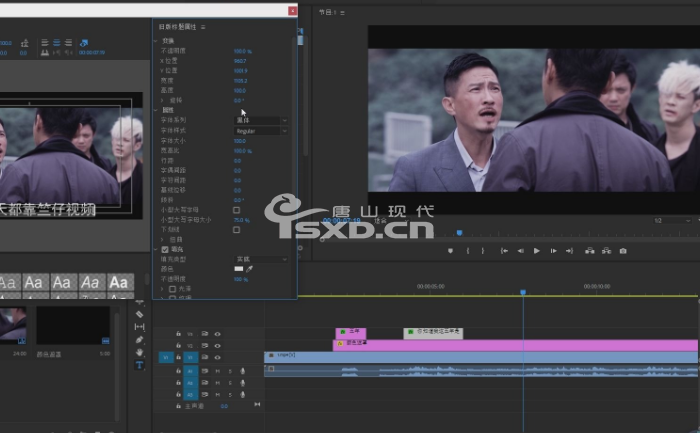
Task: Click the Play button in Program monitor
Action: (537, 251)
